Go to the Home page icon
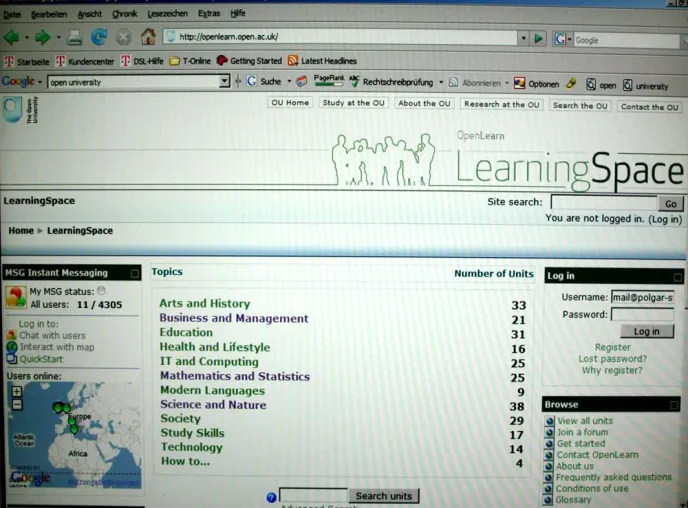This screenshot has height=508, width=688. pyautogui.click(x=148, y=36)
